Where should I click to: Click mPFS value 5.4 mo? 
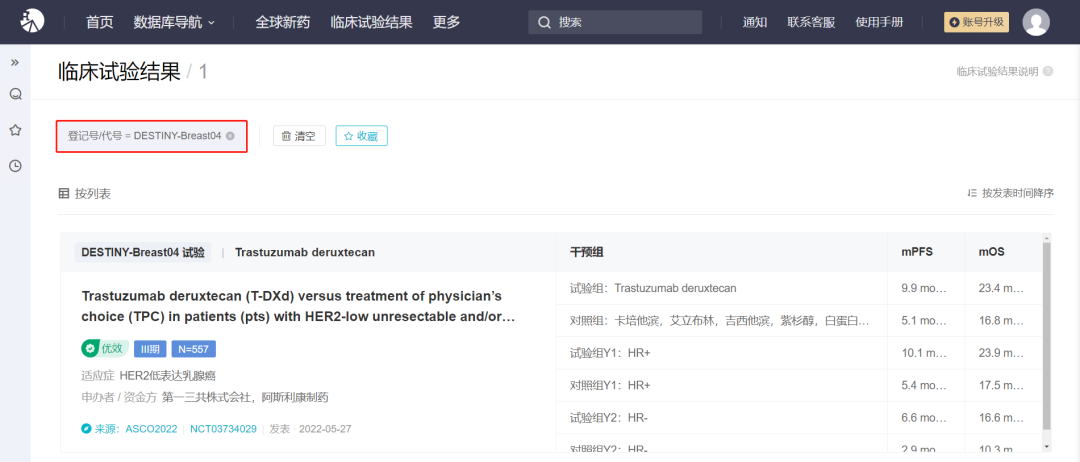pyautogui.click(x=924, y=385)
